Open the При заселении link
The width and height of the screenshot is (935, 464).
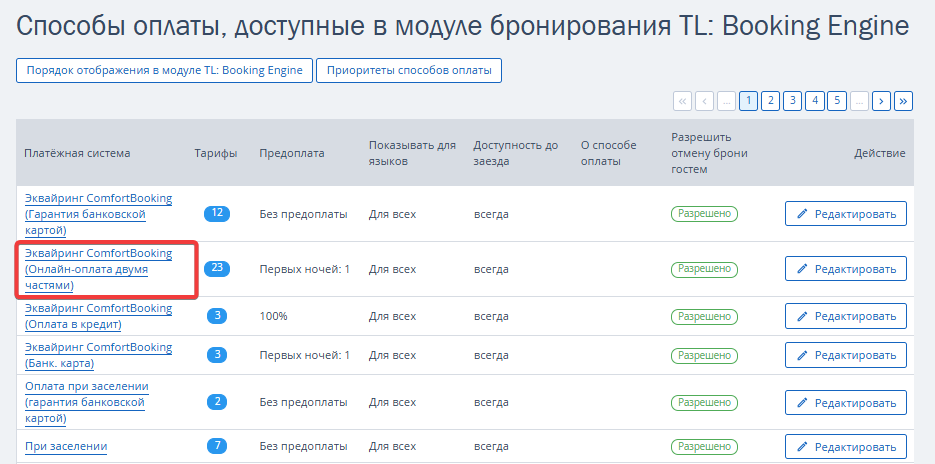[66, 446]
